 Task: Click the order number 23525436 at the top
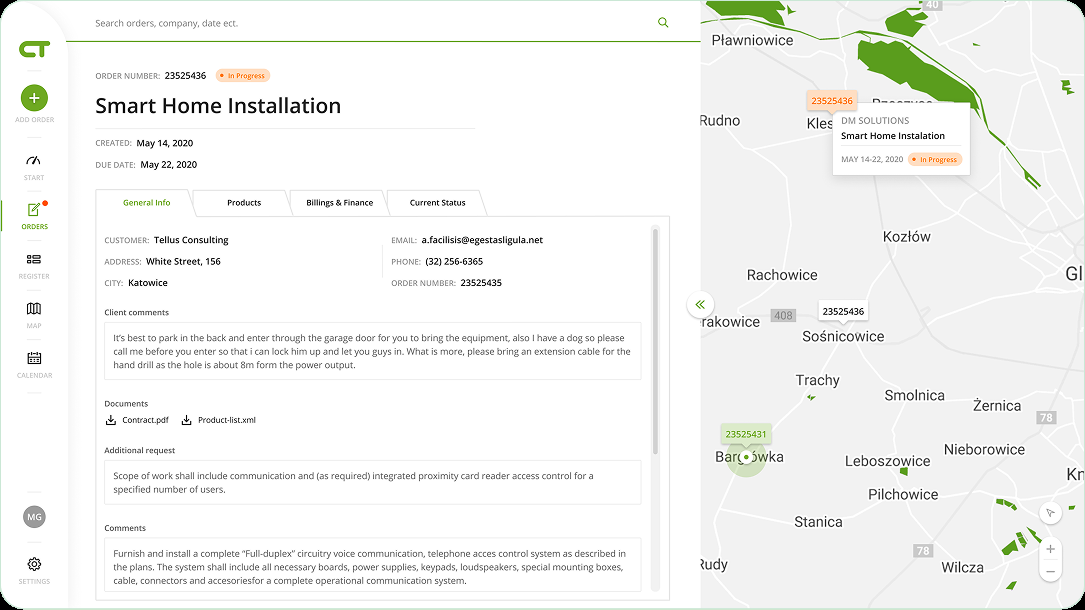tap(185, 75)
